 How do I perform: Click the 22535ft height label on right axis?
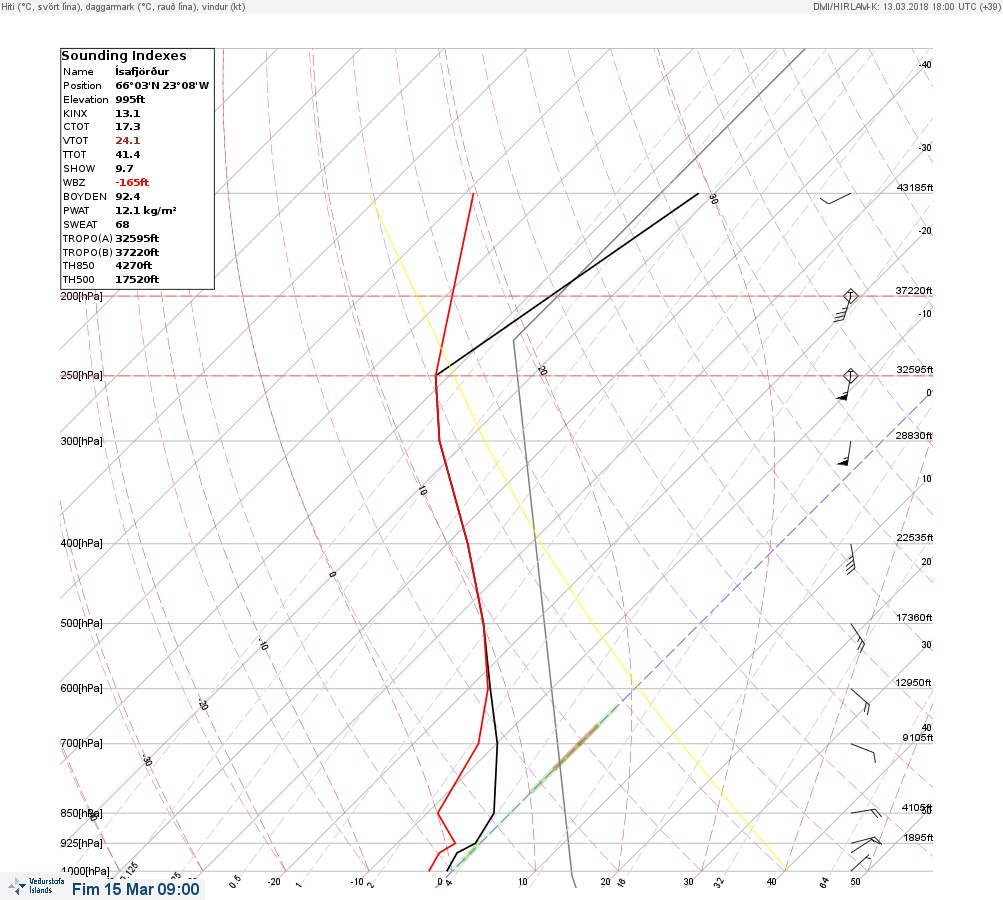click(x=915, y=537)
